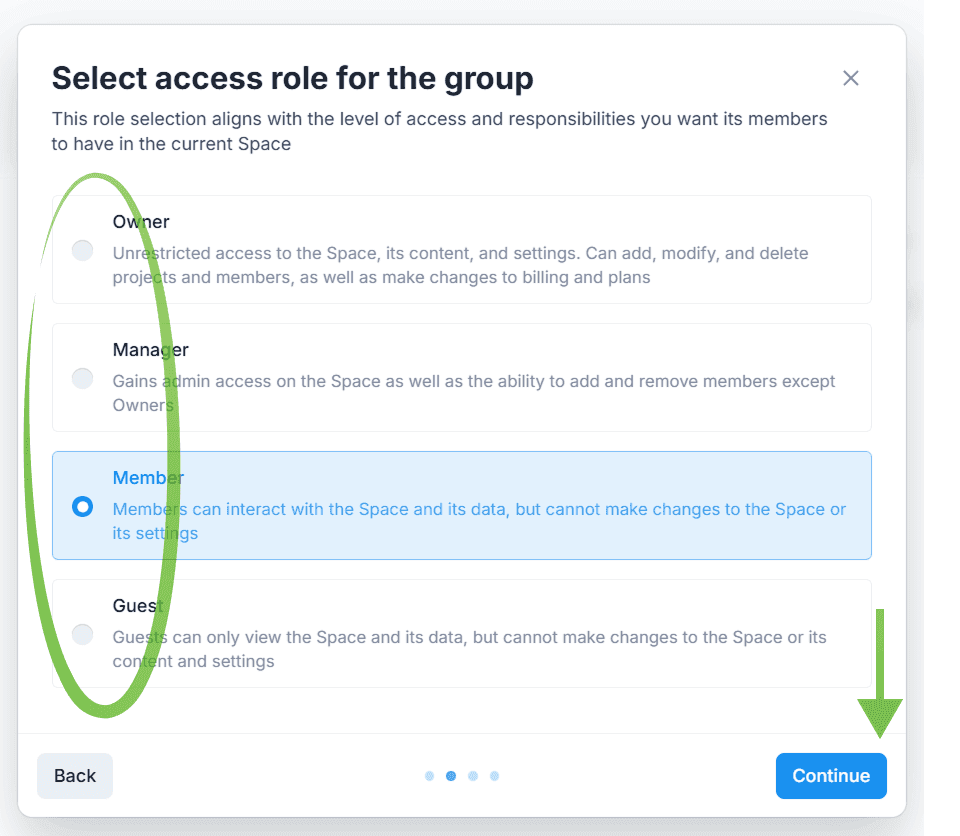This screenshot has width=960, height=836.
Task: Jump to the first step dot
Action: pos(429,776)
